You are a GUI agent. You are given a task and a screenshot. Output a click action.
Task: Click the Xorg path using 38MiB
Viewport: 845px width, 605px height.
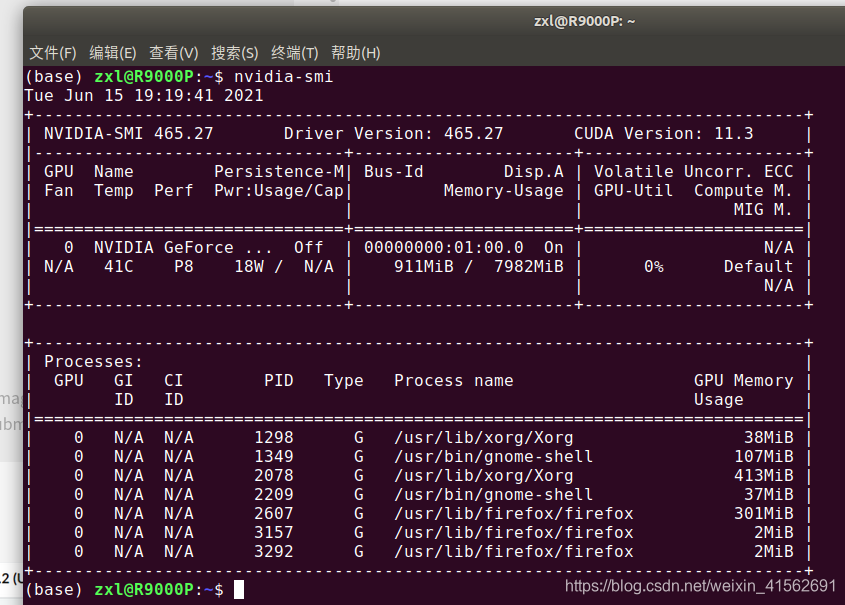[x=483, y=437]
